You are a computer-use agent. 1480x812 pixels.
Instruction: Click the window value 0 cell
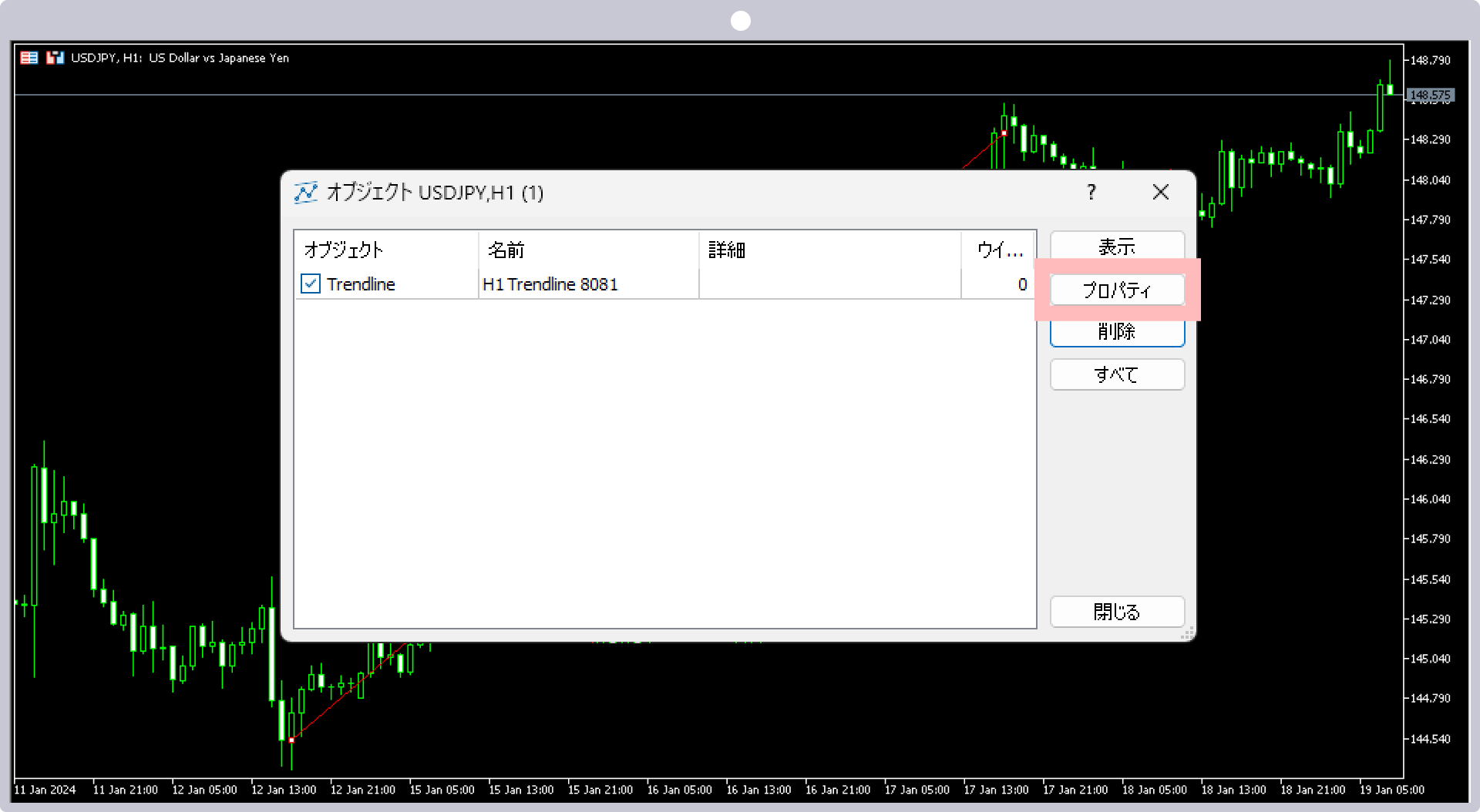998,284
